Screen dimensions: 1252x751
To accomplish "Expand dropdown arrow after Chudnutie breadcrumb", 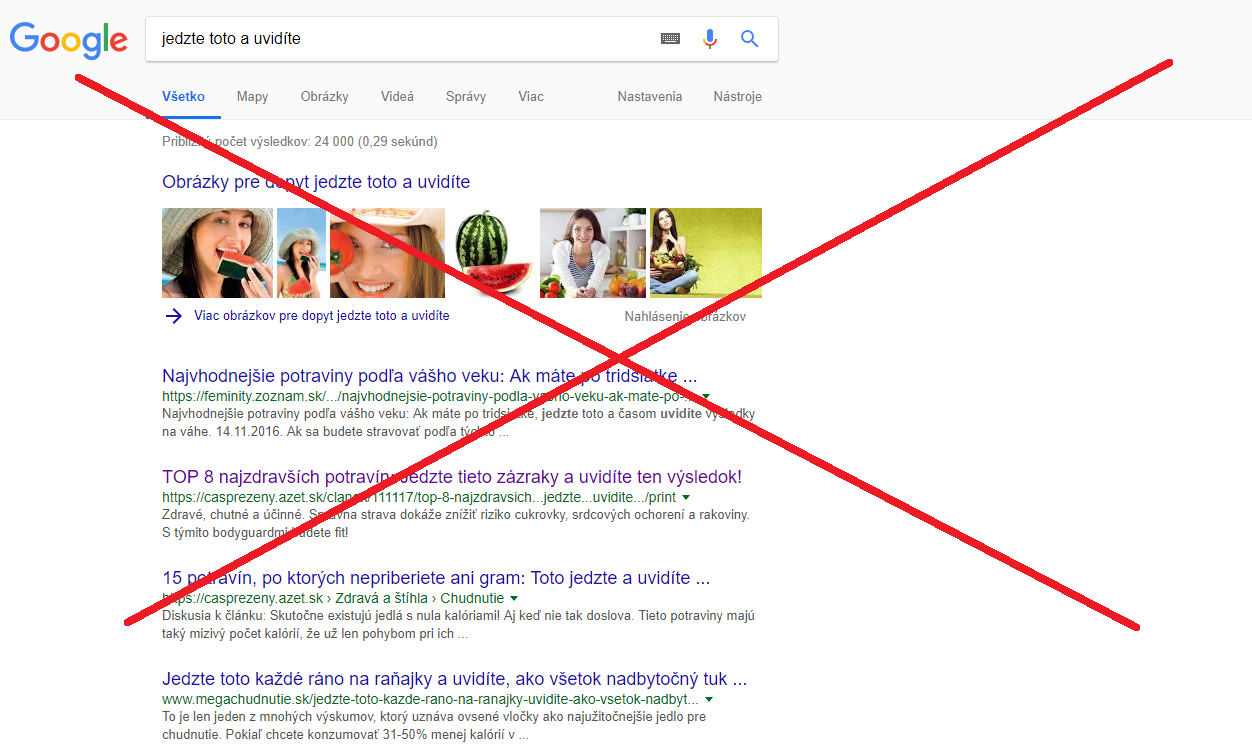I will pyautogui.click(x=514, y=598).
